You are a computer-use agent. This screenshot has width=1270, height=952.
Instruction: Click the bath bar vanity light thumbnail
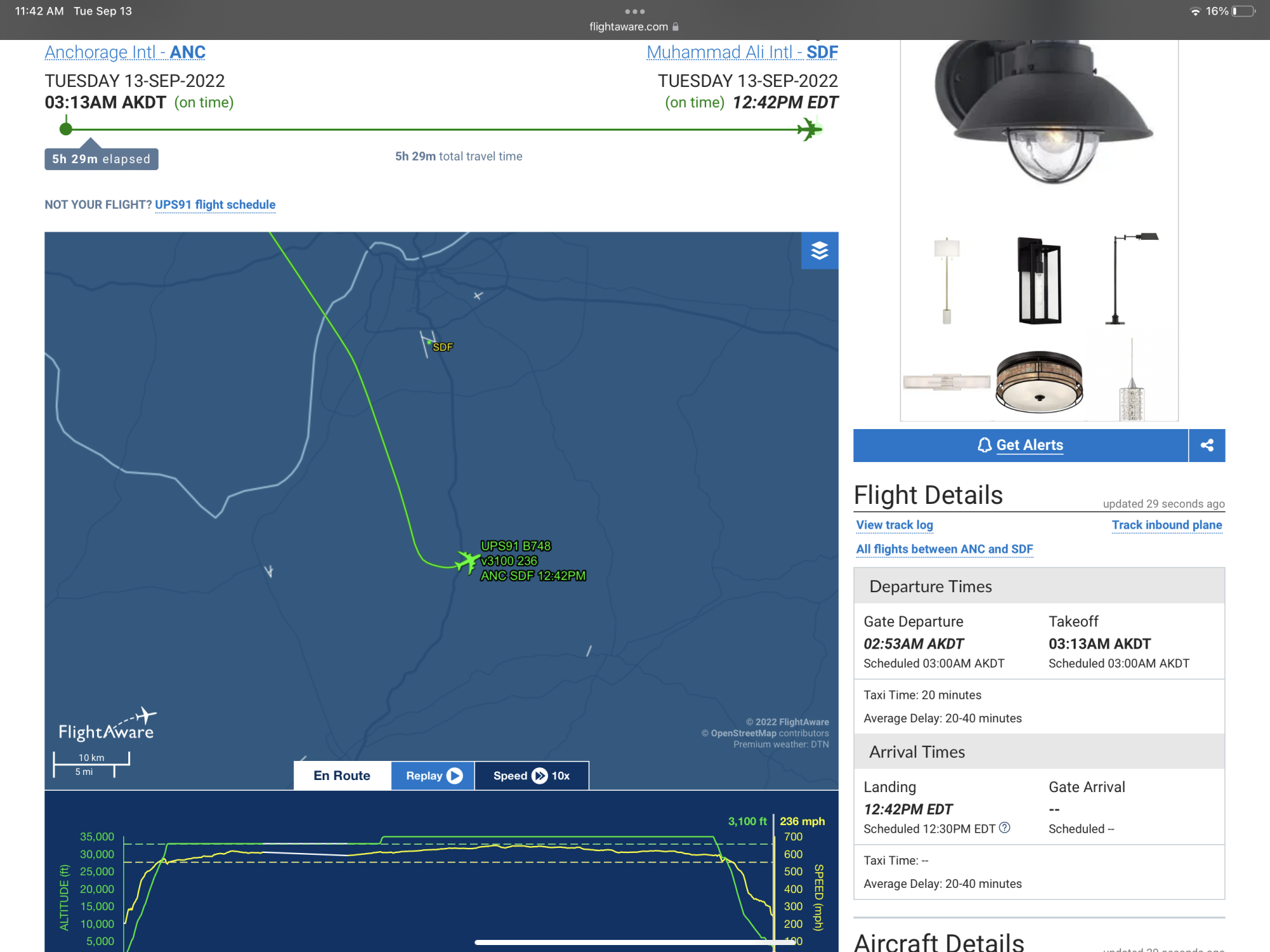pyautogui.click(x=947, y=382)
